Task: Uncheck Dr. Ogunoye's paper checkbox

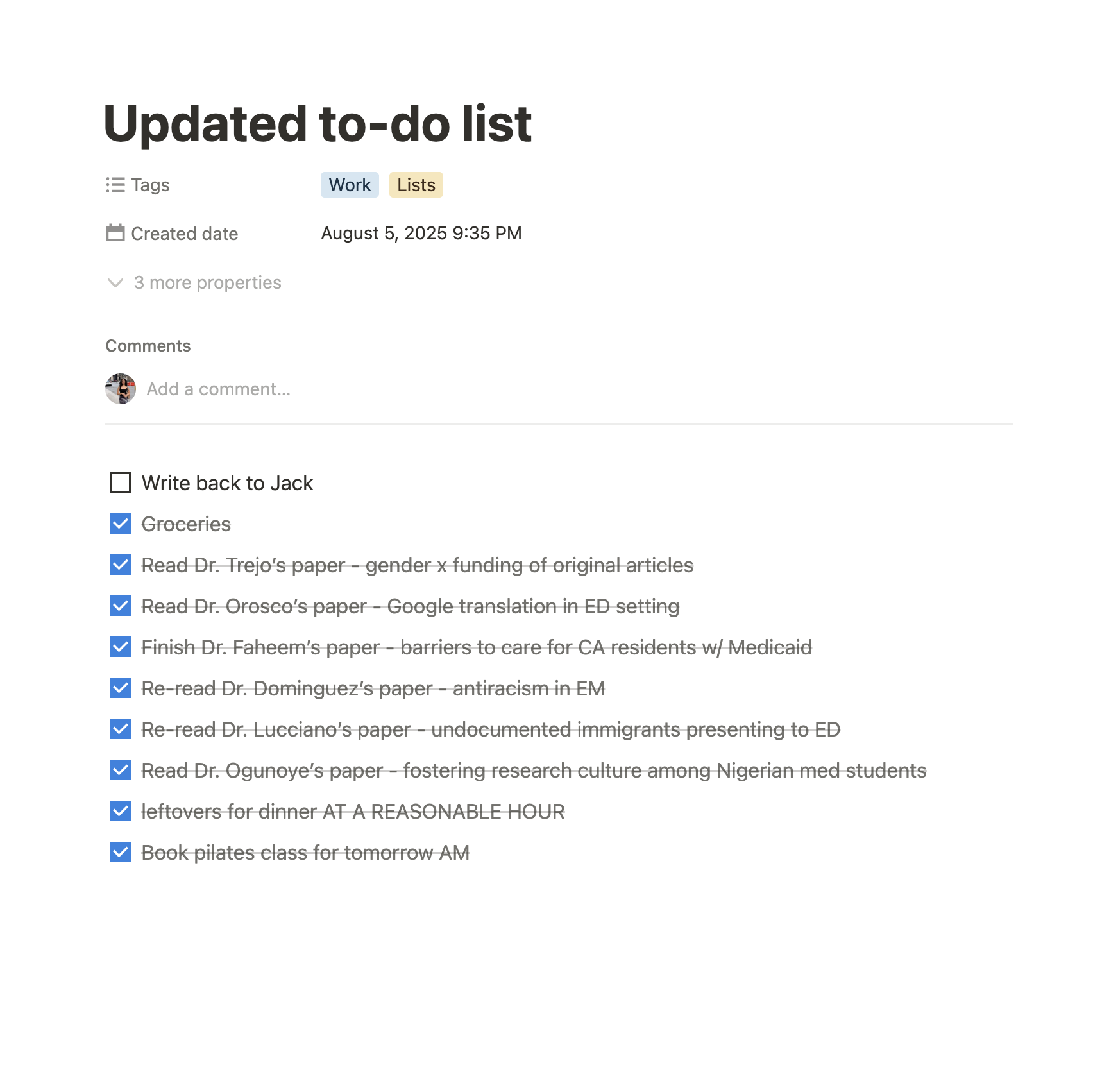Action: 121,770
